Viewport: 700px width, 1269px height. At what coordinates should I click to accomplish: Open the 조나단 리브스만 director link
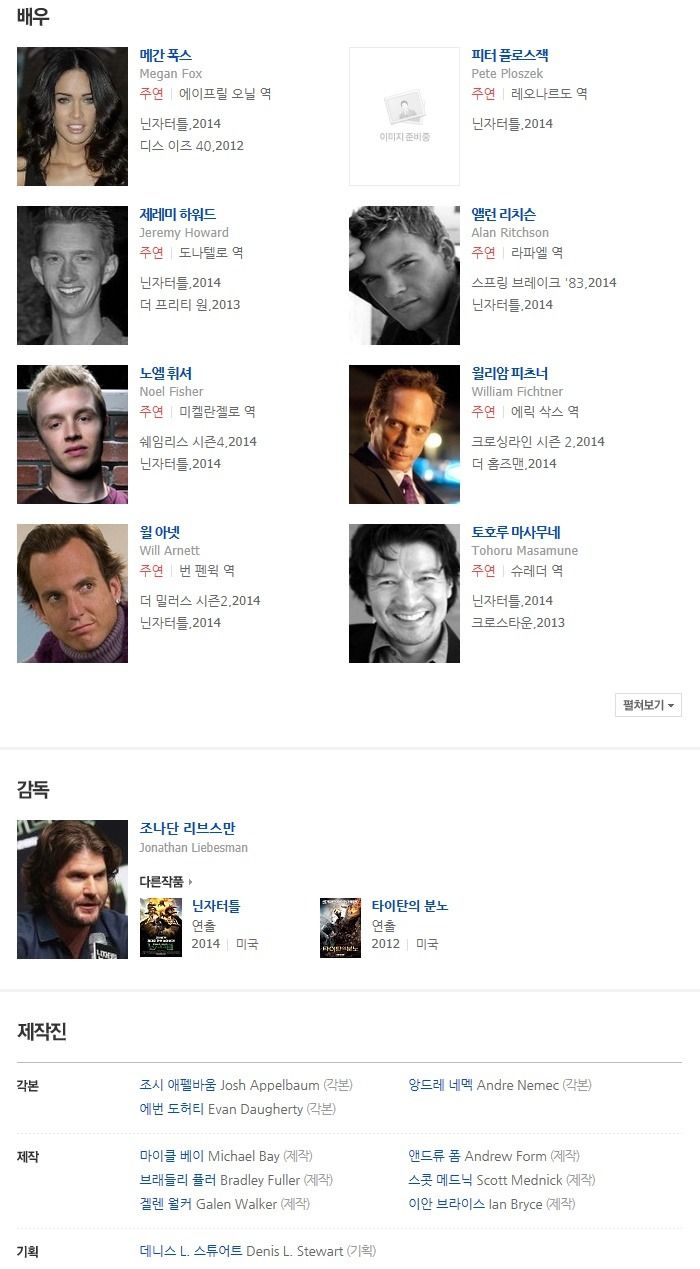coord(188,828)
